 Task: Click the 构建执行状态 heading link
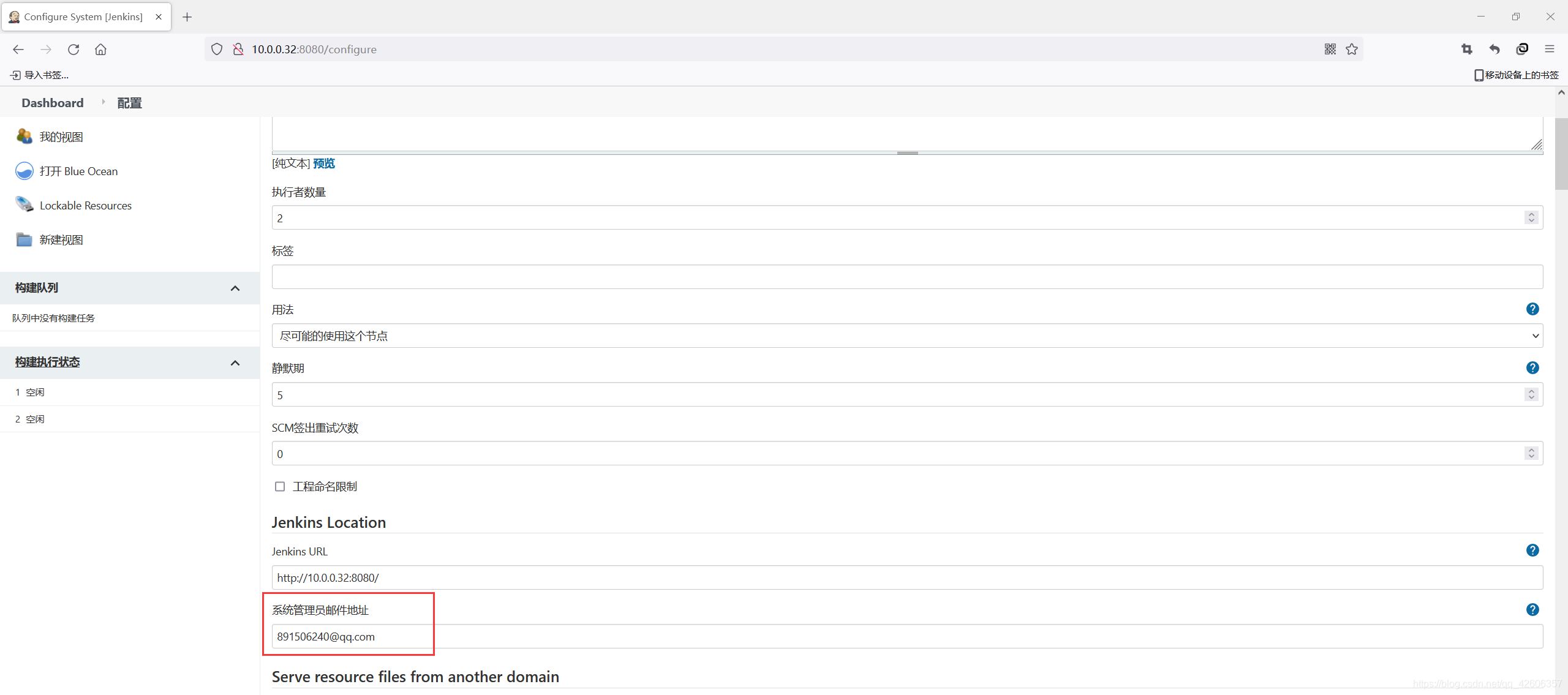point(48,362)
